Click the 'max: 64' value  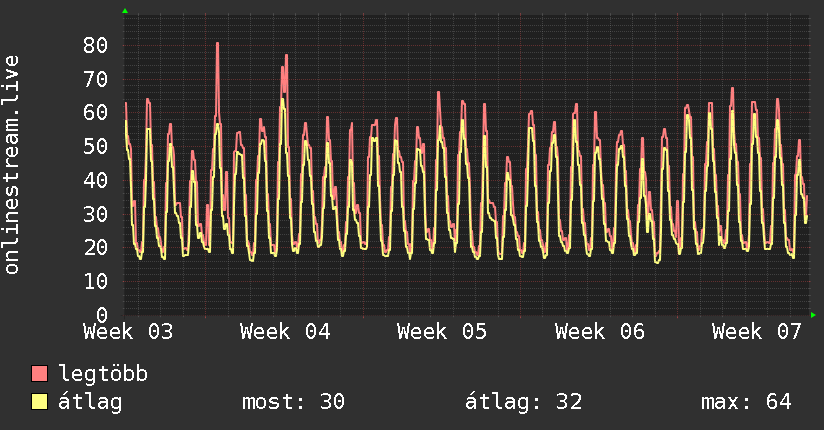click(x=746, y=402)
